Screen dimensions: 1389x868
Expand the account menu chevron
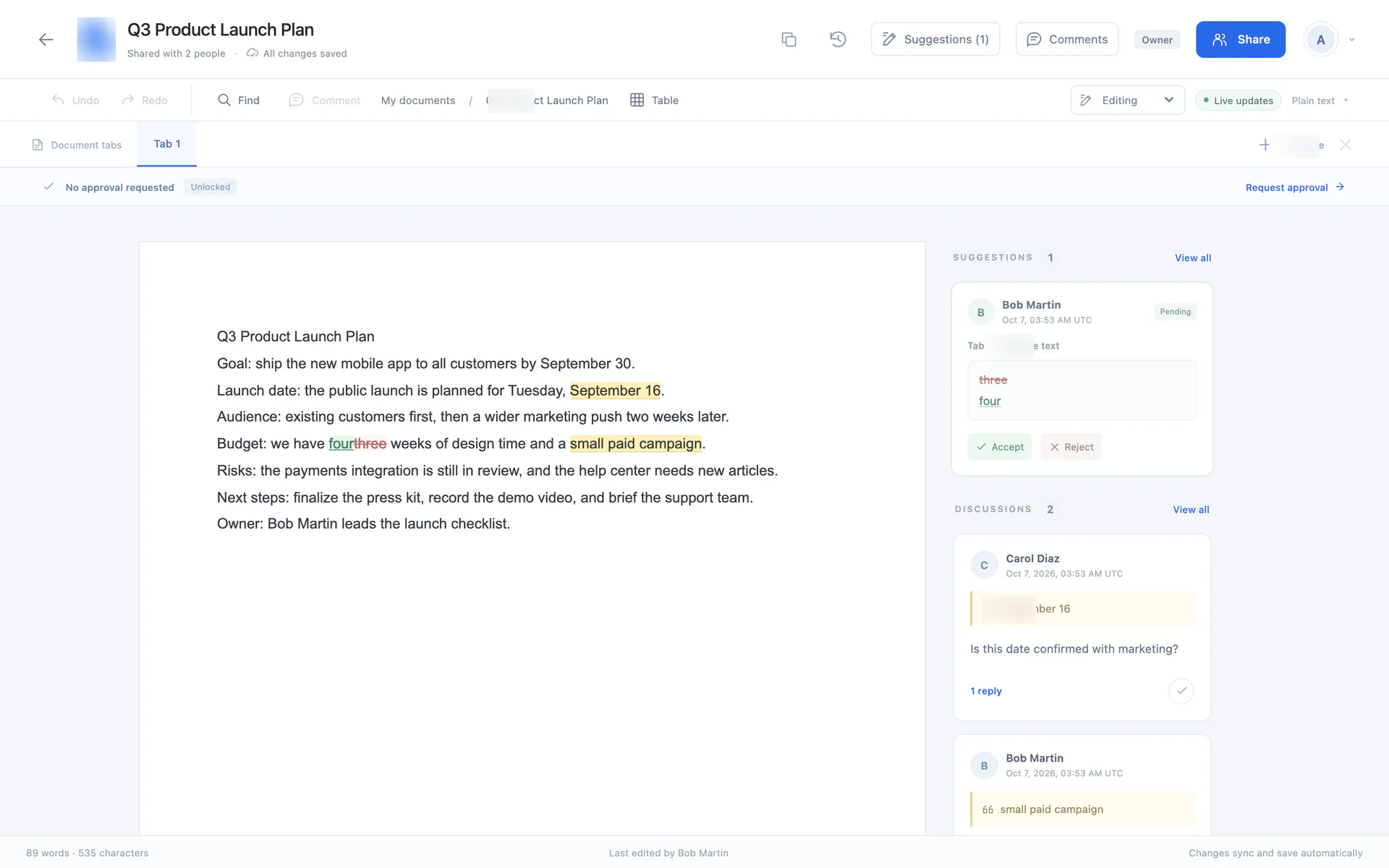pyautogui.click(x=1351, y=40)
